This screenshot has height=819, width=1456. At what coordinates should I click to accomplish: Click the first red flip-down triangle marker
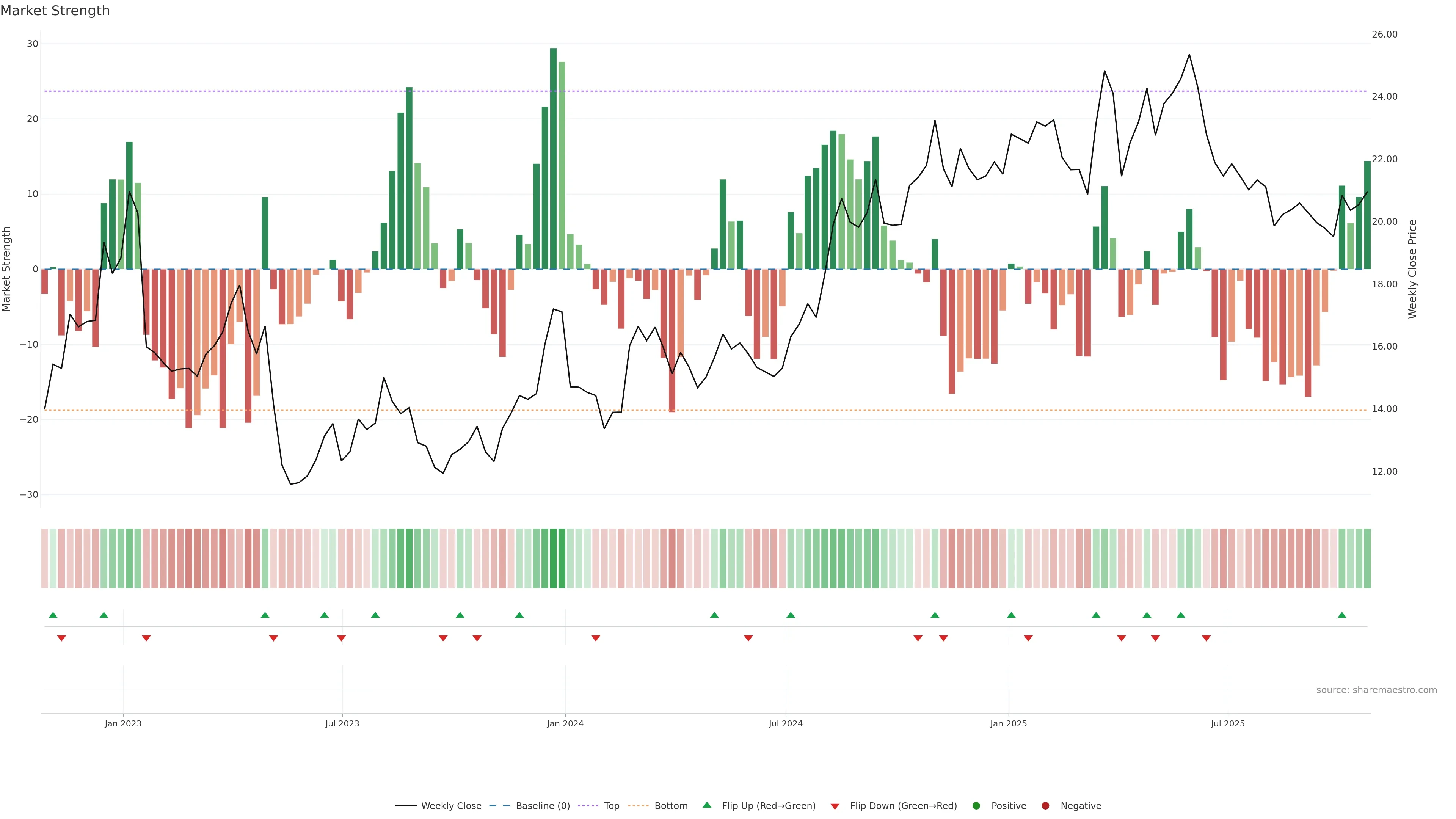61,638
